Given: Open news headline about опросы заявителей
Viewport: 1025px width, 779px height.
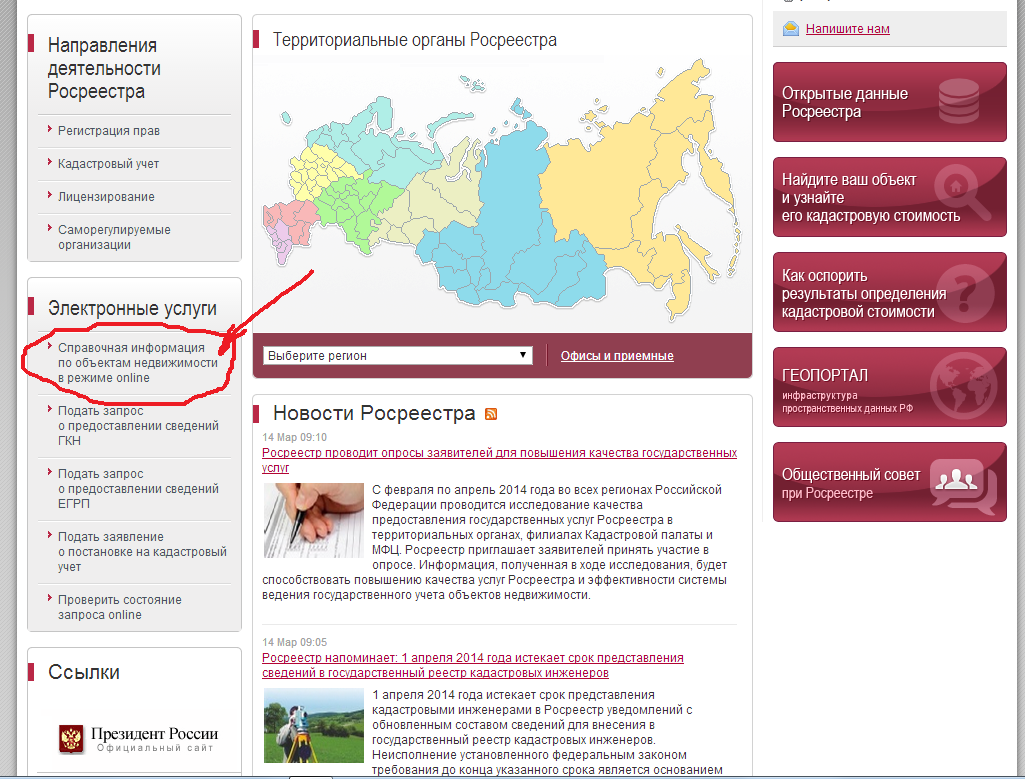Looking at the screenshot, I should tap(498, 459).
